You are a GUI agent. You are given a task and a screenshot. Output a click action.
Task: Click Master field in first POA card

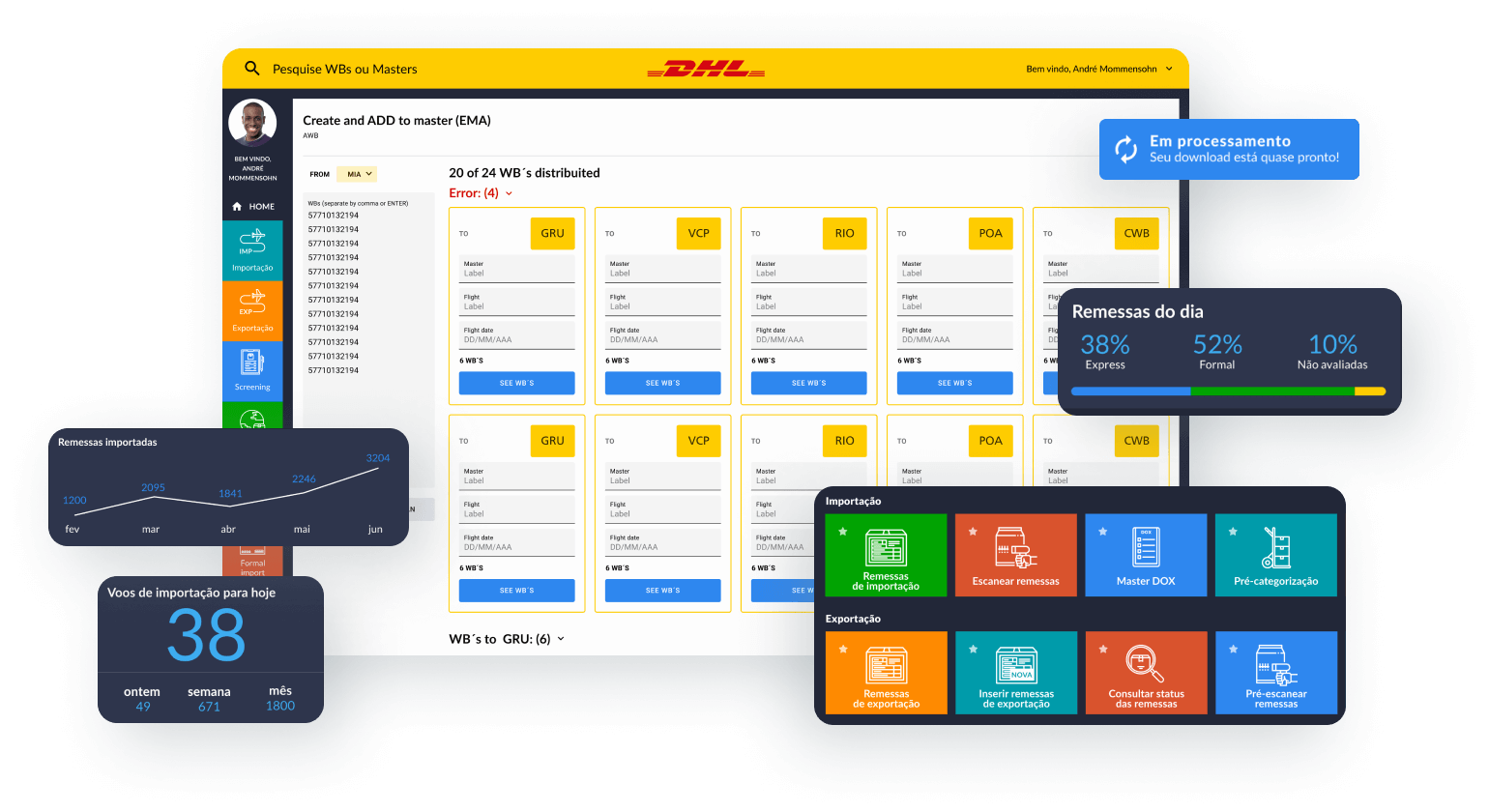coord(954,269)
